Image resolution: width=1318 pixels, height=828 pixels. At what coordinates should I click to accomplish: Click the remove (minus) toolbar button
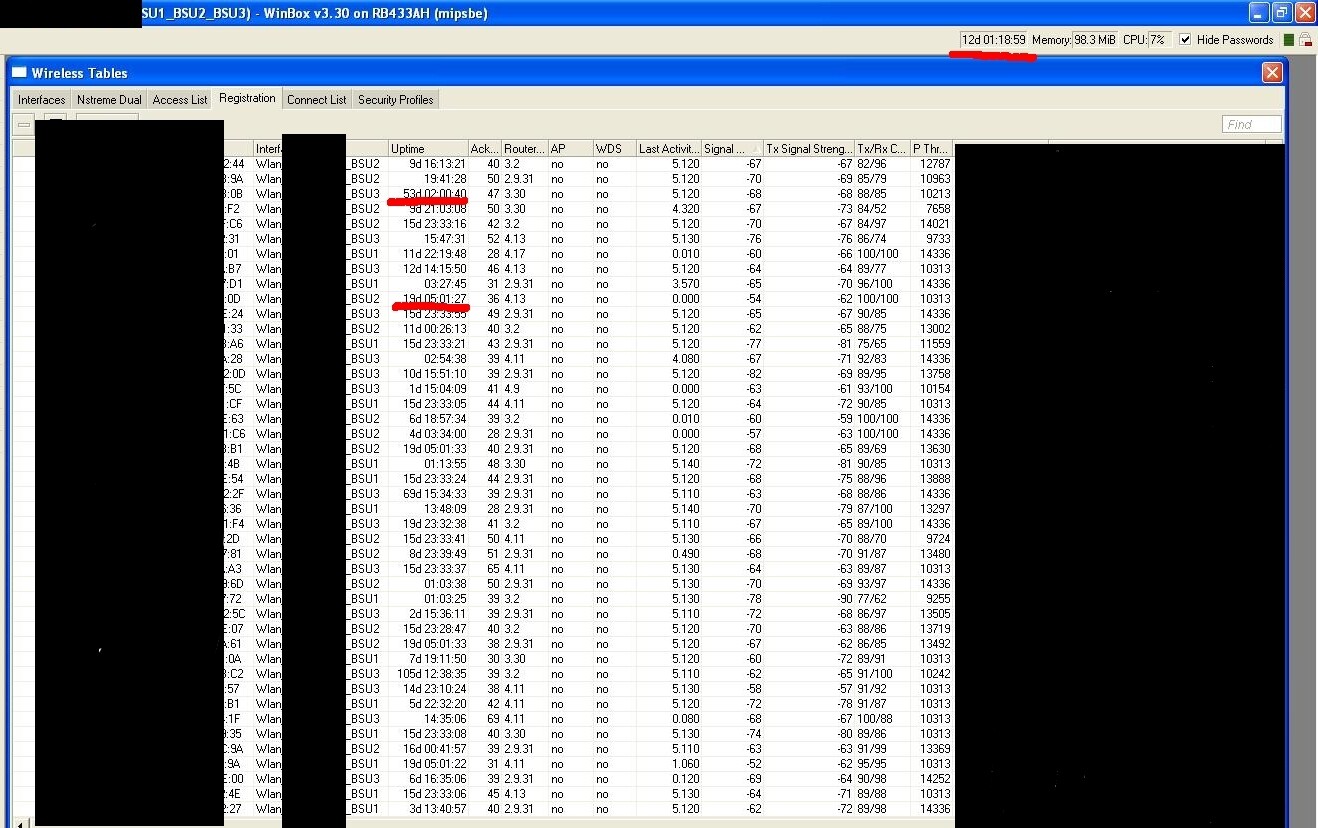coord(24,124)
